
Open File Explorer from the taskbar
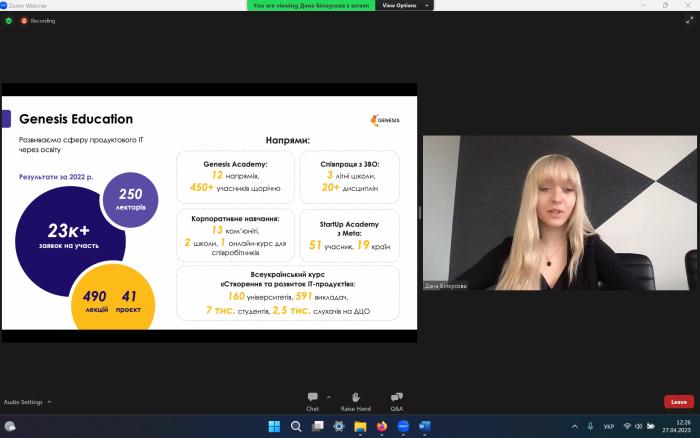click(360, 426)
